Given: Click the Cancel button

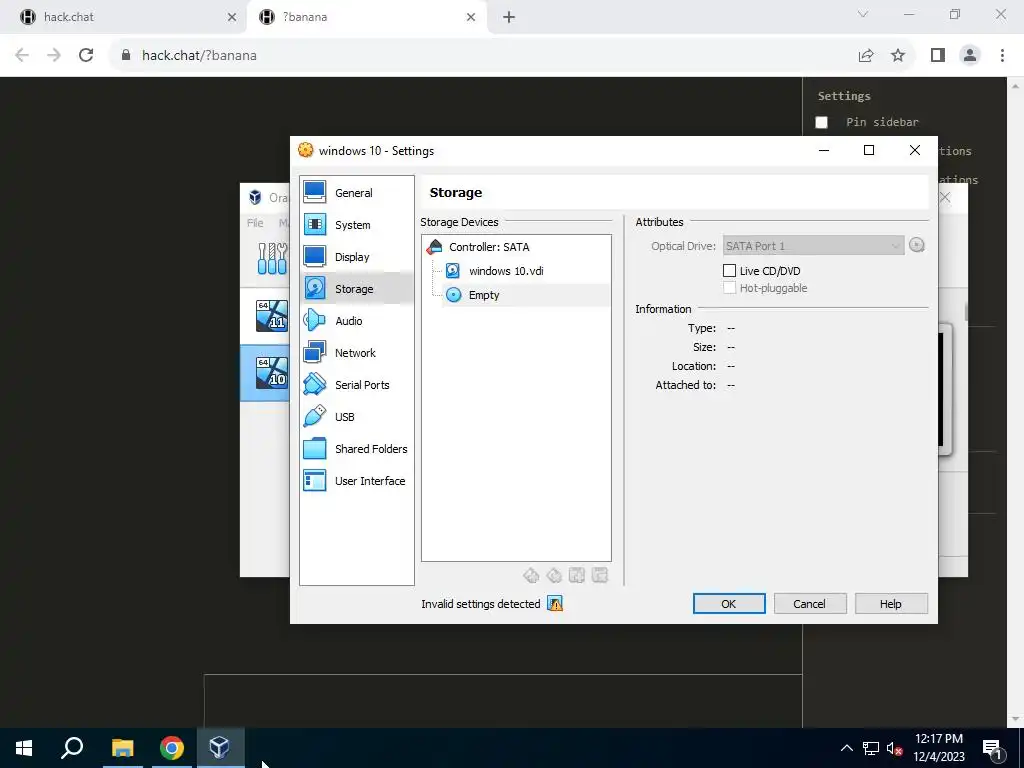Looking at the screenshot, I should pos(810,604).
